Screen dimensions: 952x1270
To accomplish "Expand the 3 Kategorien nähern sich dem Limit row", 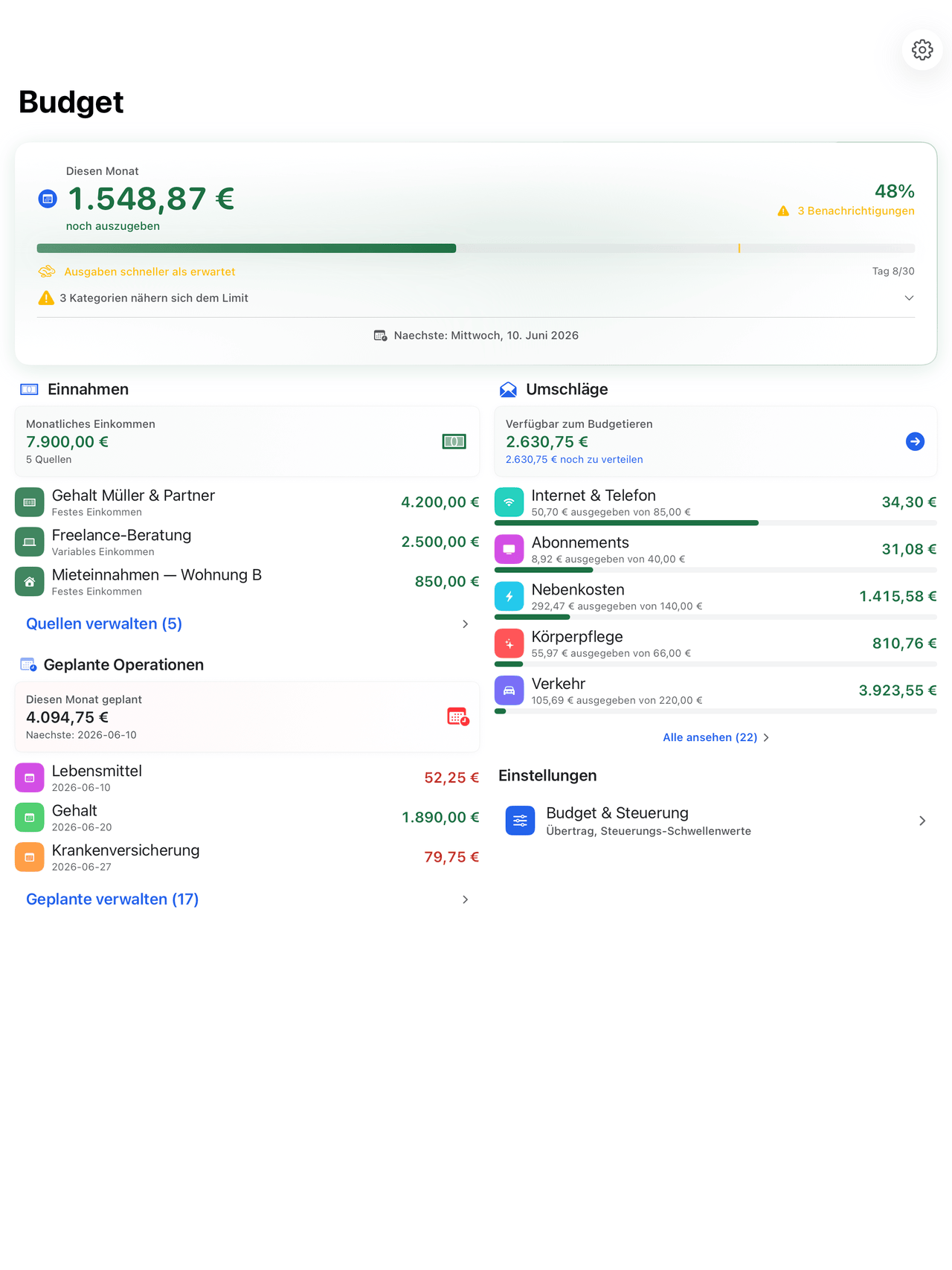I will (476, 298).
